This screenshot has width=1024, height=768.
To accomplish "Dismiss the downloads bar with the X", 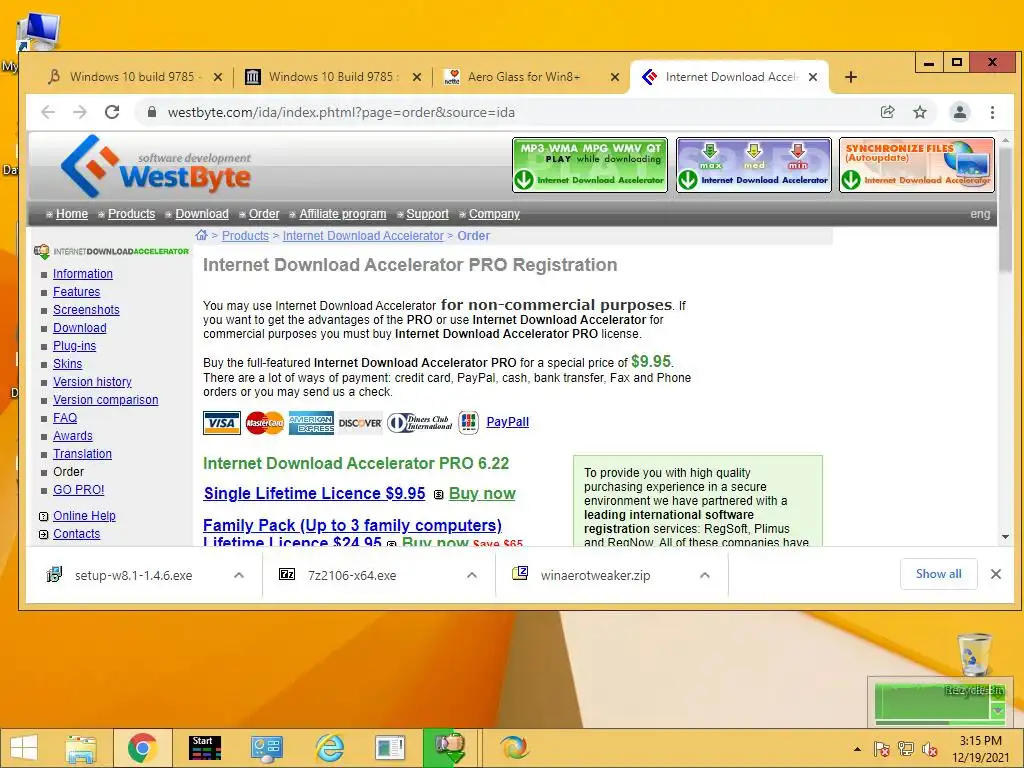I will 996,574.
